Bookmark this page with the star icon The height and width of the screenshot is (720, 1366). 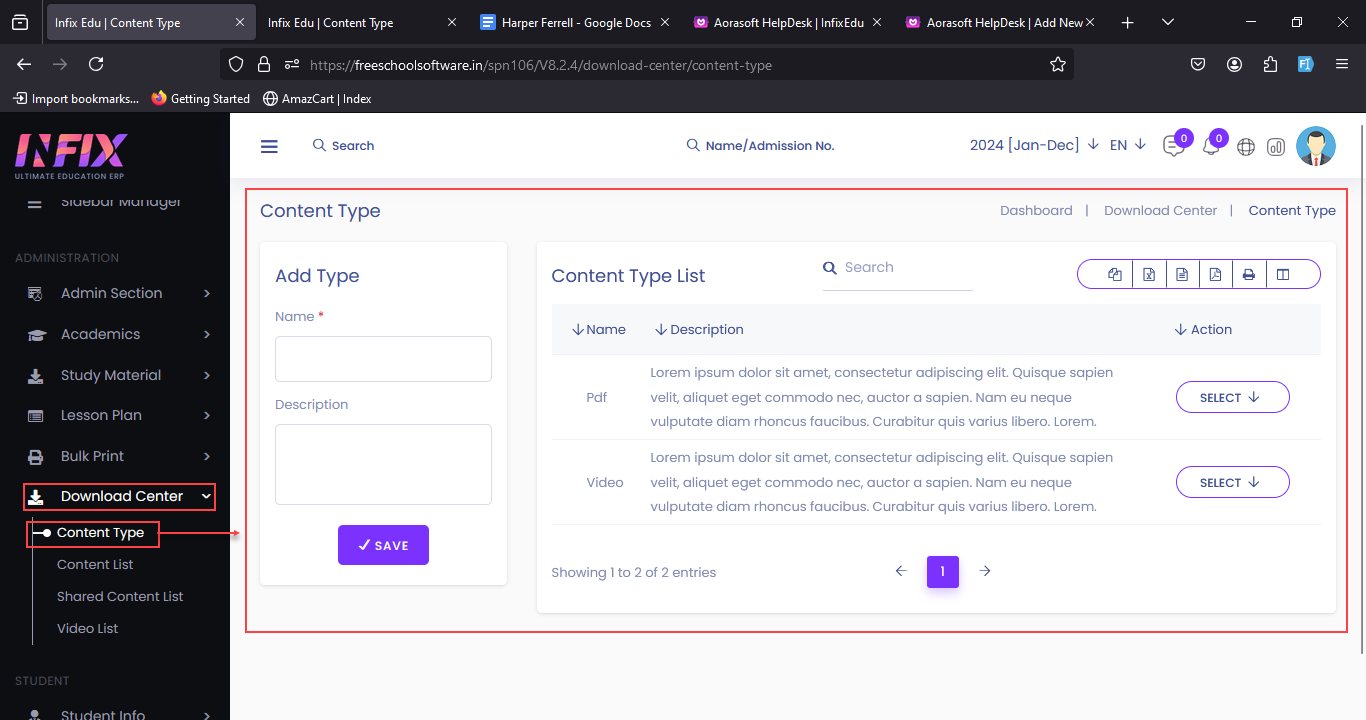click(1058, 64)
